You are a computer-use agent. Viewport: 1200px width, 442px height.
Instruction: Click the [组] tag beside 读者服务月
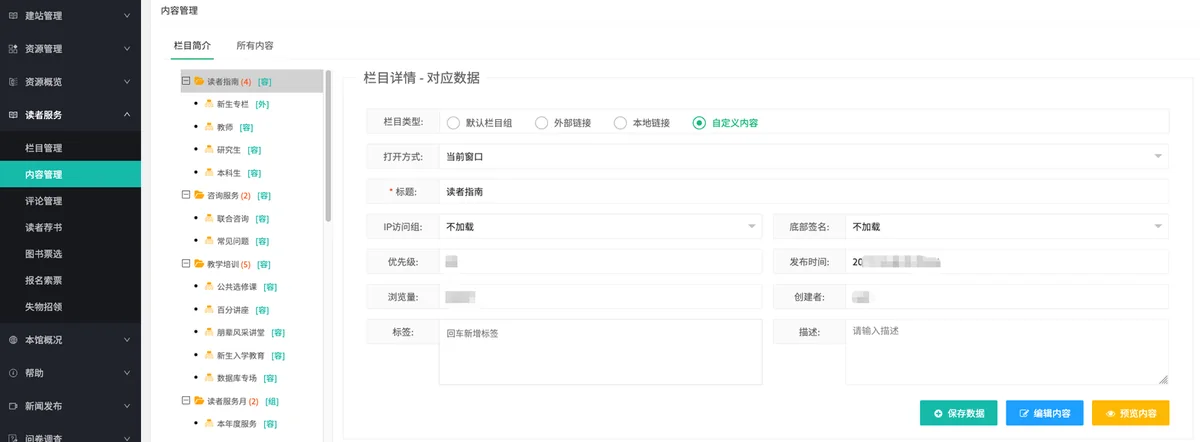pyautogui.click(x=271, y=401)
